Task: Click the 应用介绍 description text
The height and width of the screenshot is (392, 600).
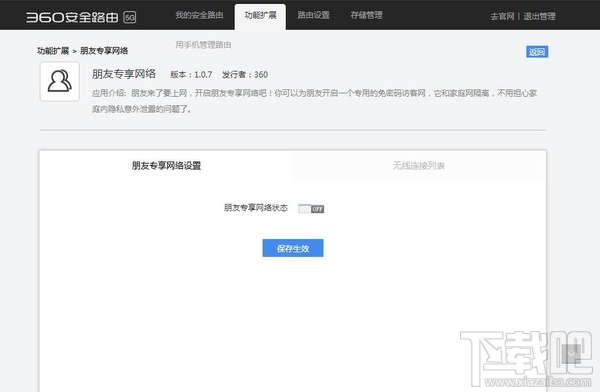Action: coord(314,101)
